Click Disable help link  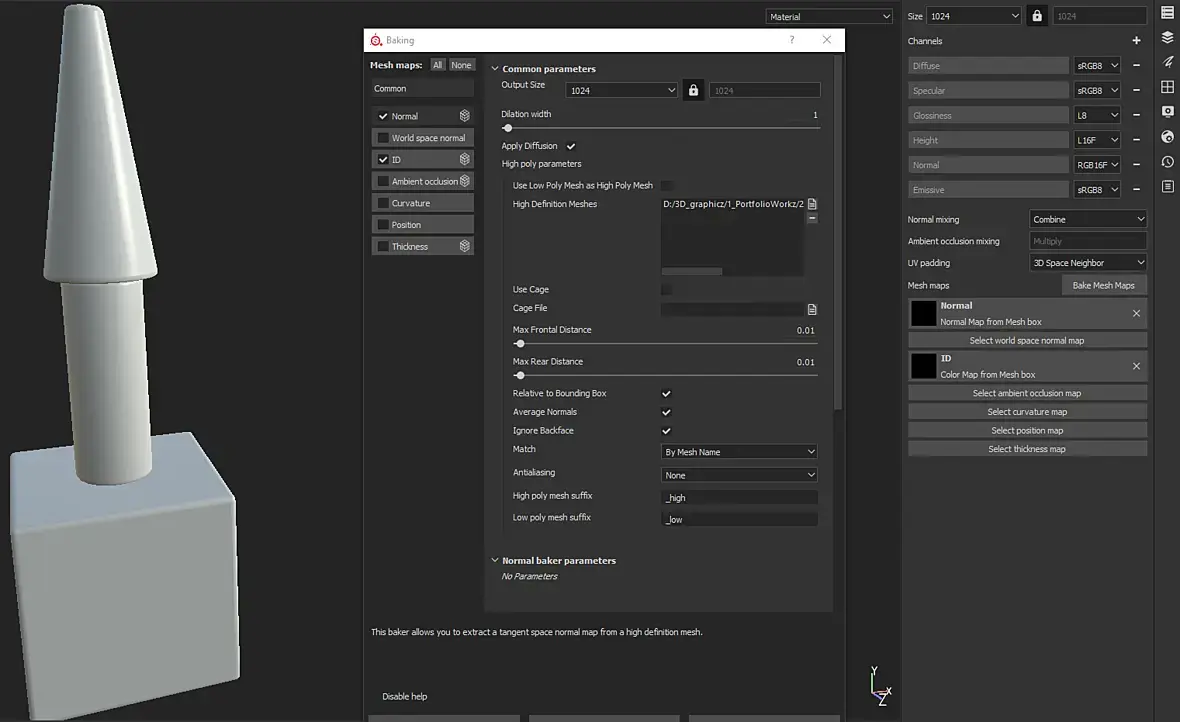pyautogui.click(x=405, y=696)
